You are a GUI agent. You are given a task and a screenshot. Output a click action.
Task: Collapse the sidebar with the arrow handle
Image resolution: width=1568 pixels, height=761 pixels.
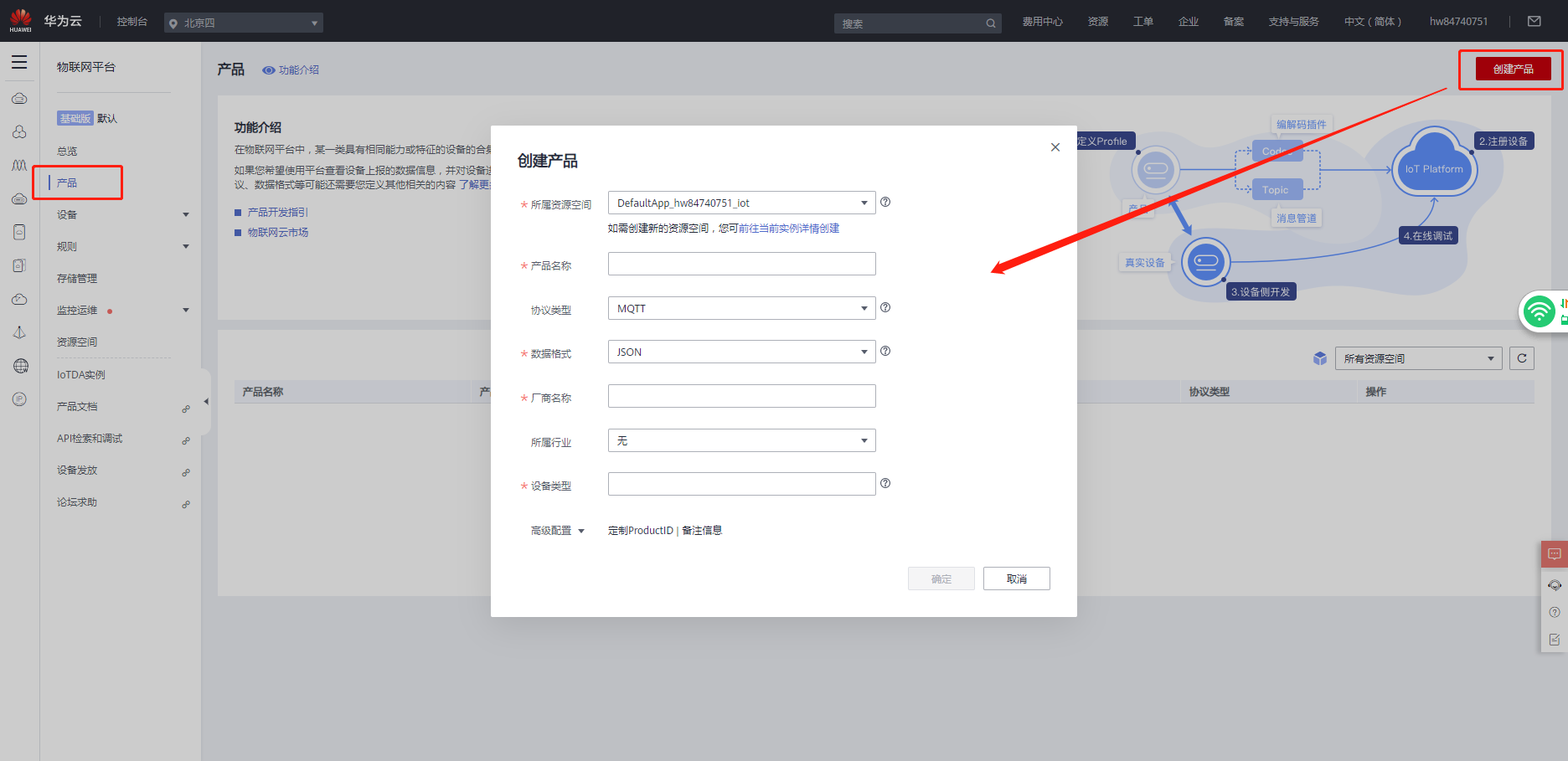coord(205,402)
